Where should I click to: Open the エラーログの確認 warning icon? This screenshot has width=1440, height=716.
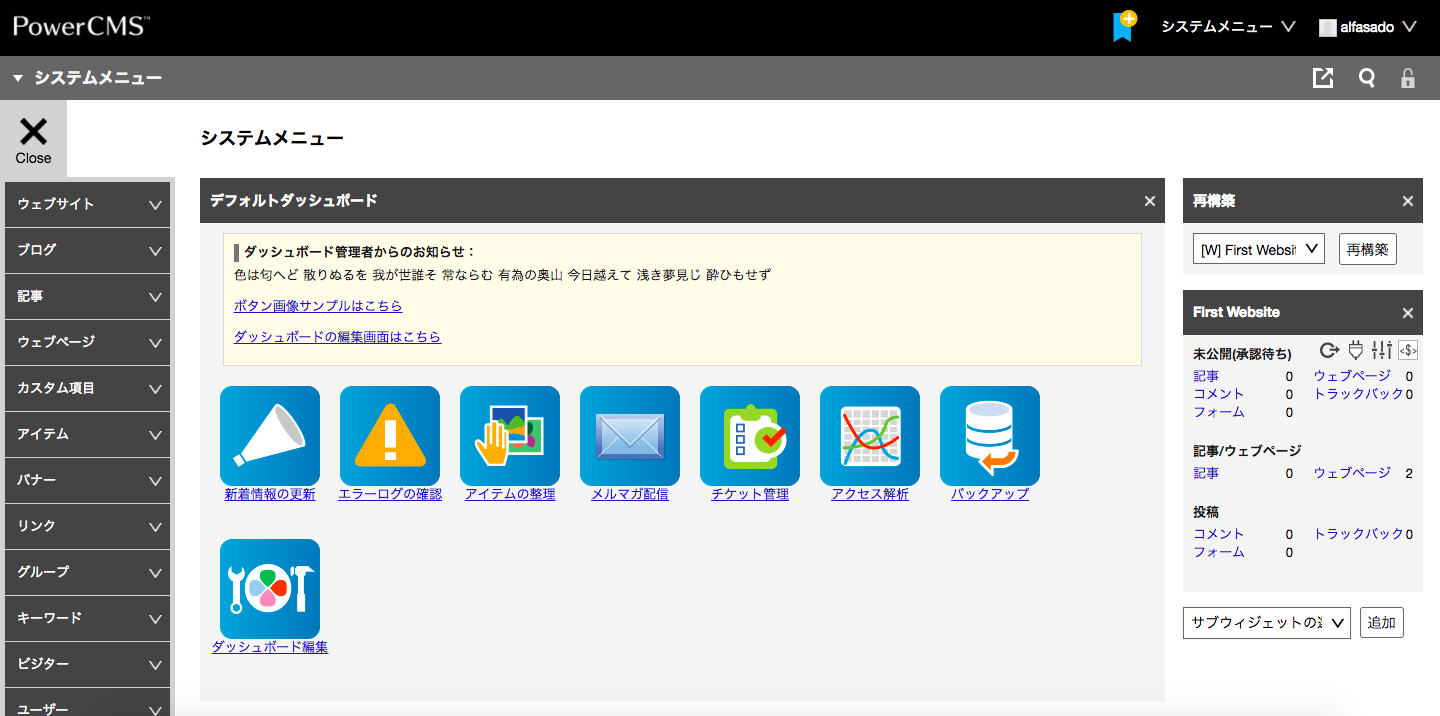tap(390, 436)
